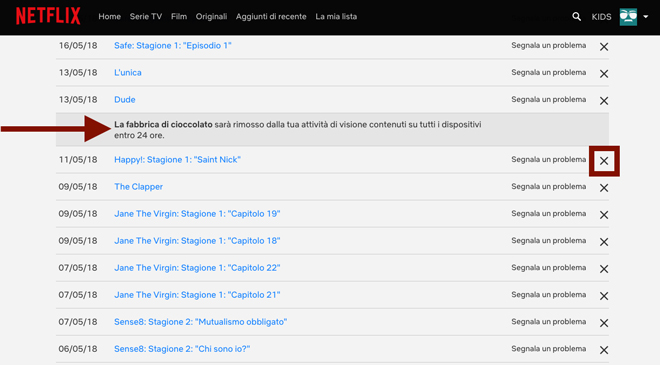The image size is (660, 365).
Task: Remove Jane The Virgin Capitolo 22
Action: [x=604, y=269]
